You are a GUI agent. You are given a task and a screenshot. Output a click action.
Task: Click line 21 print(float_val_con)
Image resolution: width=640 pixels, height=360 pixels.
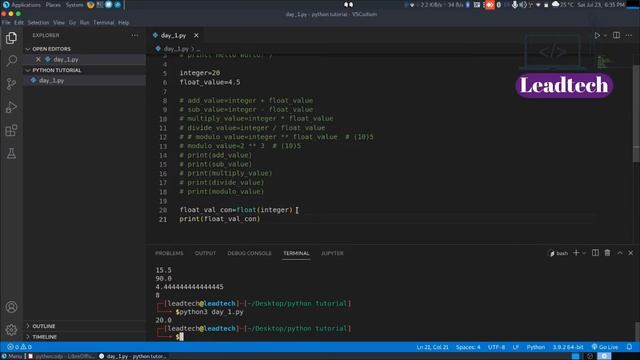pyautogui.click(x=219, y=219)
